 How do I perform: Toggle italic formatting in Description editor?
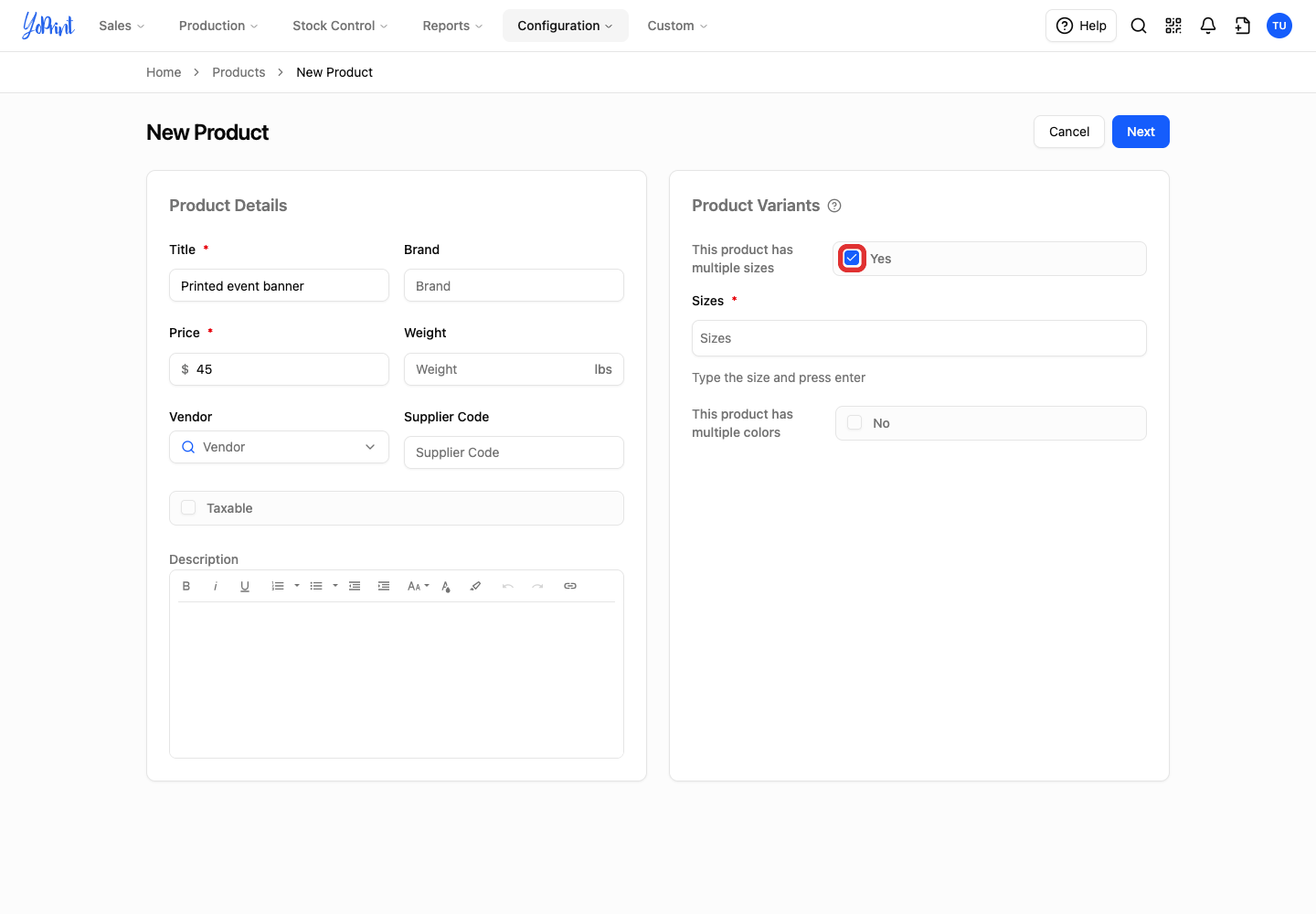point(216,586)
